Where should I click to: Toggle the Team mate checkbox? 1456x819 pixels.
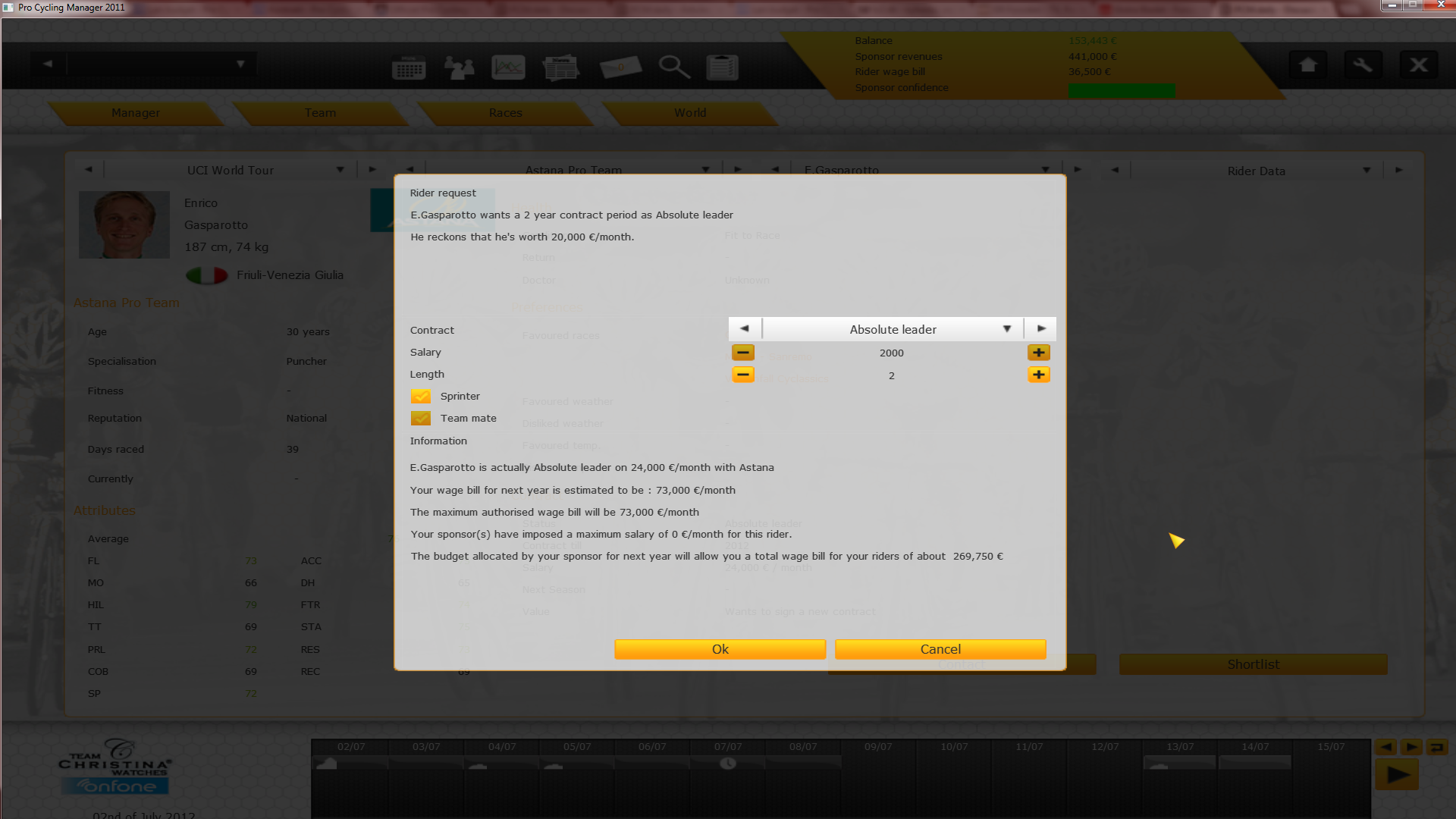tap(421, 418)
